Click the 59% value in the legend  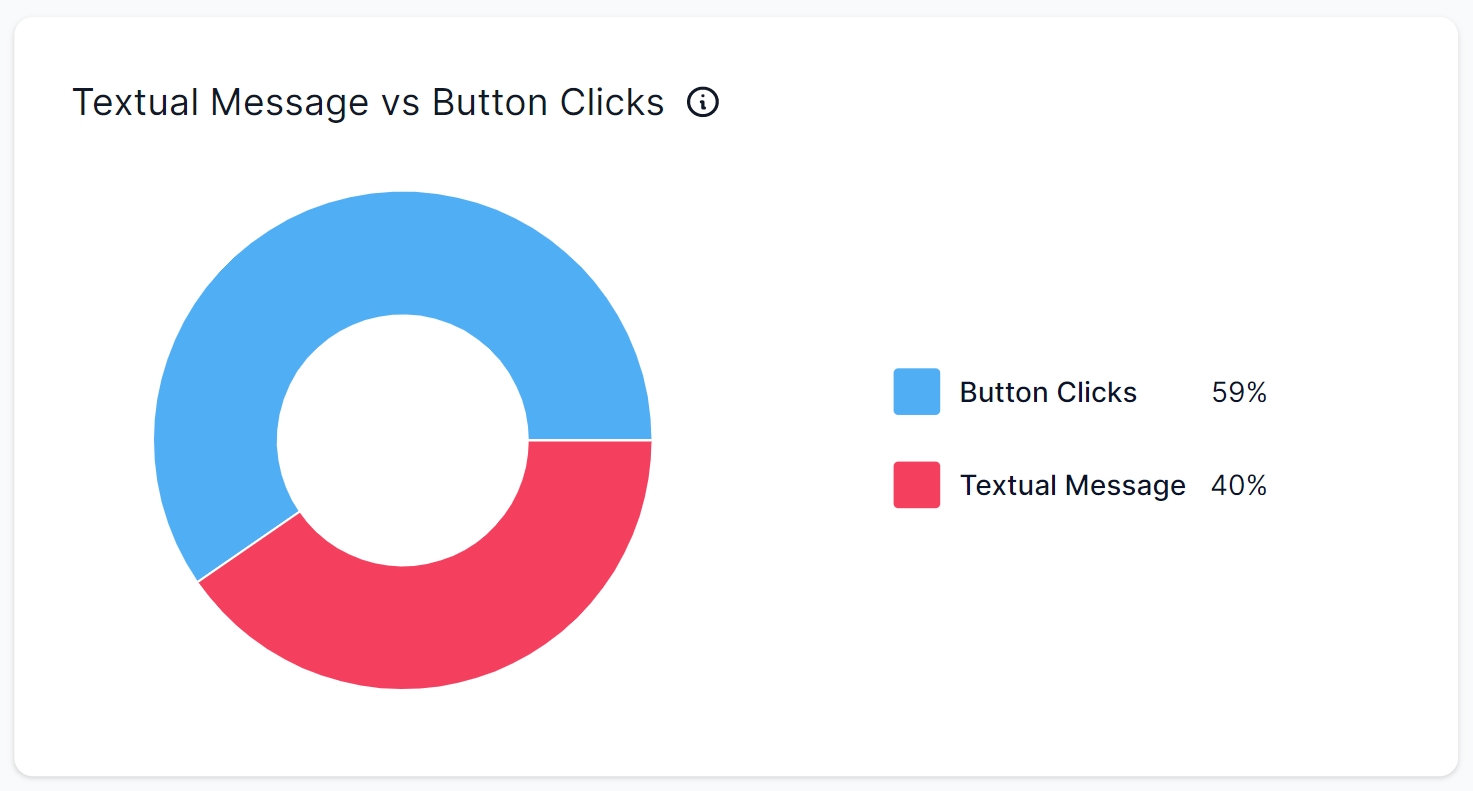coord(1239,392)
